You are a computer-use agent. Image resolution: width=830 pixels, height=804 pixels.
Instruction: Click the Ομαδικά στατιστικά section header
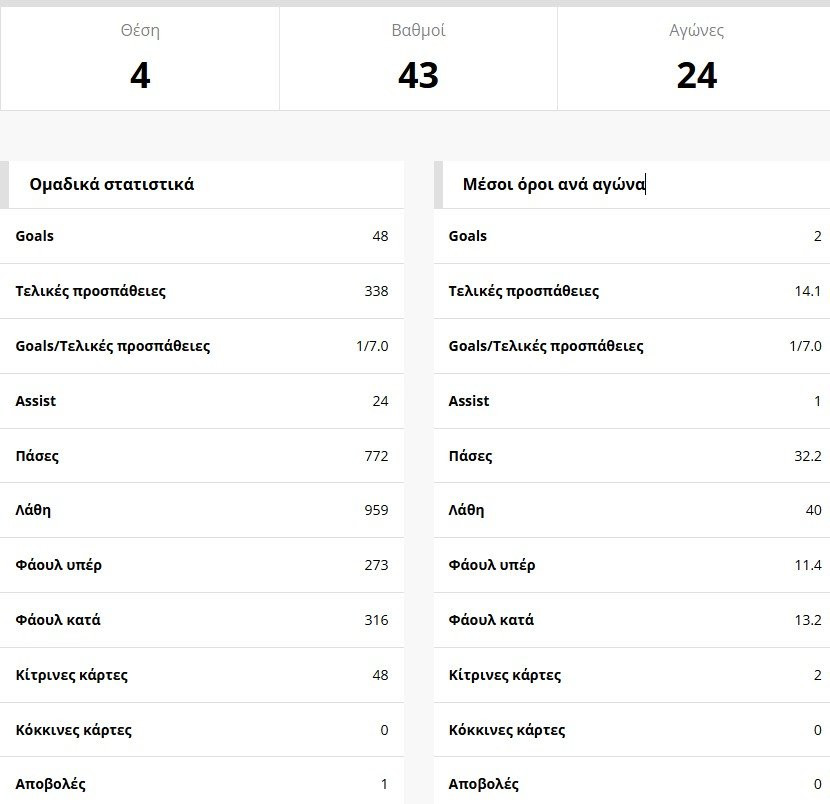pyautogui.click(x=112, y=184)
